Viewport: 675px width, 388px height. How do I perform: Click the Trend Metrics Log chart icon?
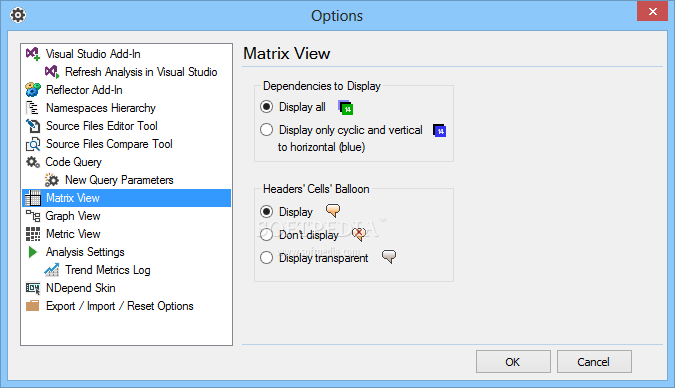(x=52, y=270)
